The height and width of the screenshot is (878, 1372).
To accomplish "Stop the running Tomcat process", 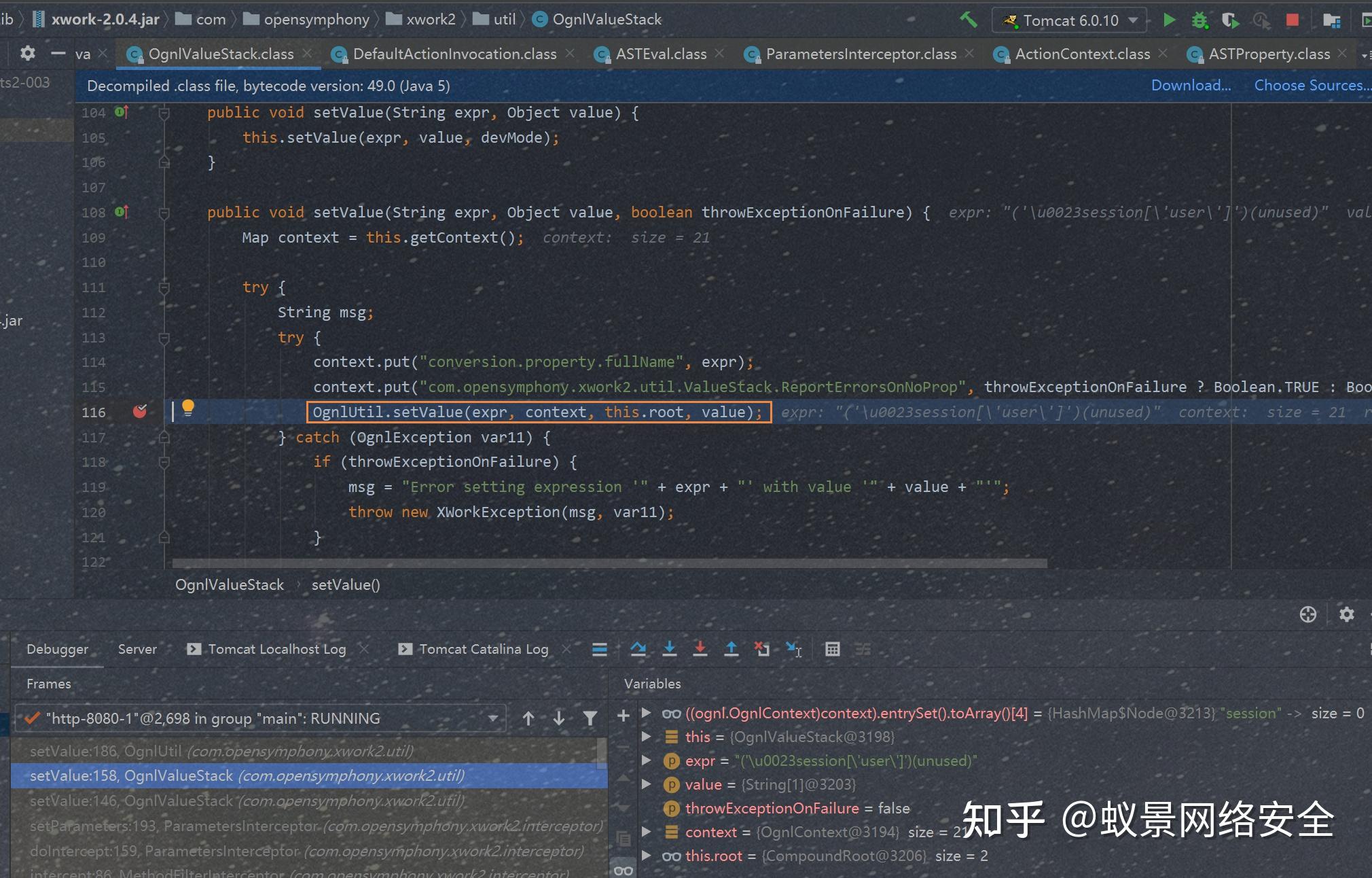I will [1293, 20].
